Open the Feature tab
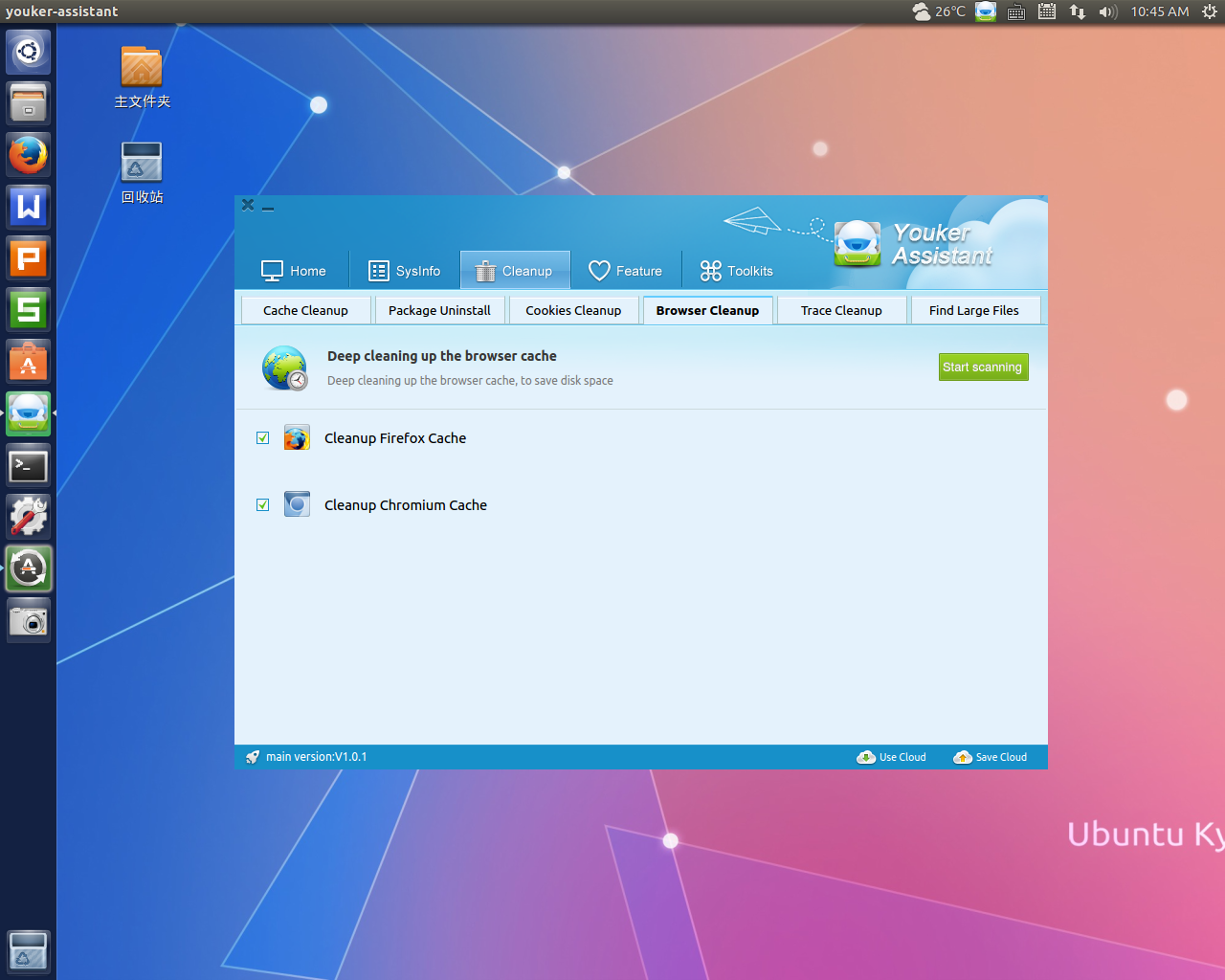This screenshot has width=1225, height=980. (626, 271)
